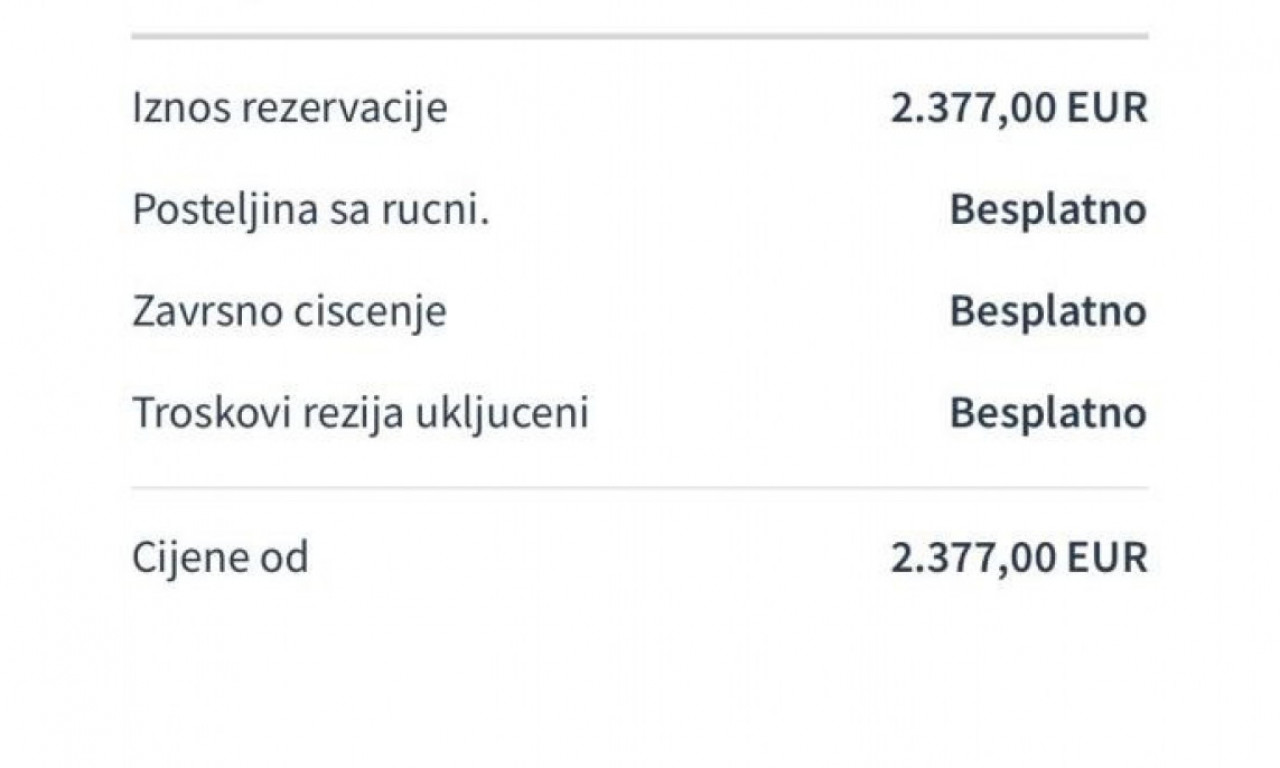The image size is (1280, 768).
Task: Select the Iznos rezervacije label
Action: [x=290, y=109]
